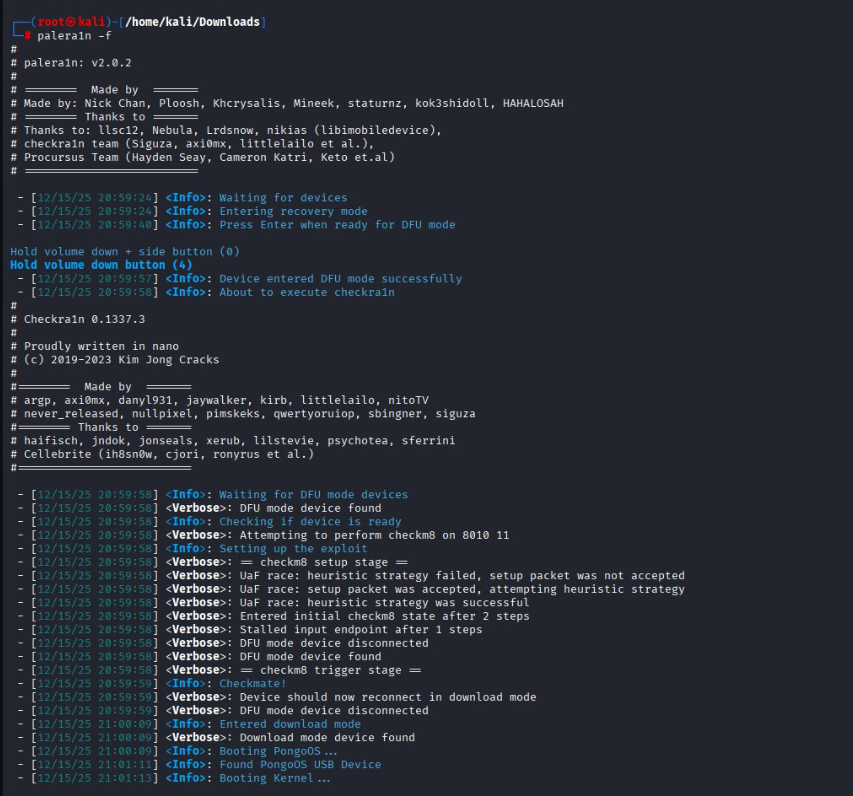
Task: Select the "Entering recovery mode" message
Action: click(293, 211)
